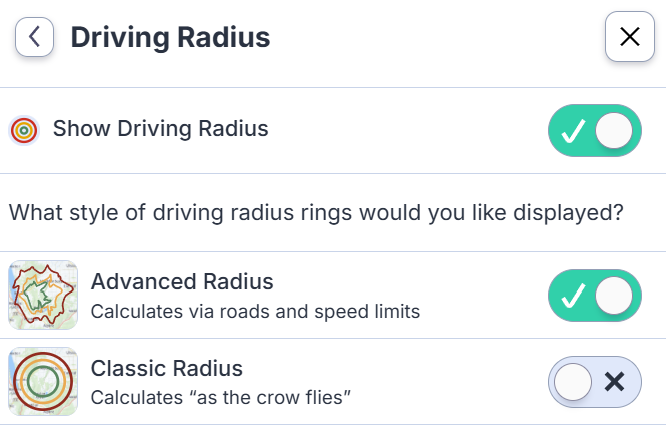Viewport: 666px width, 435px height.
Task: Click the Classic Radius option title
Action: pos(166,368)
